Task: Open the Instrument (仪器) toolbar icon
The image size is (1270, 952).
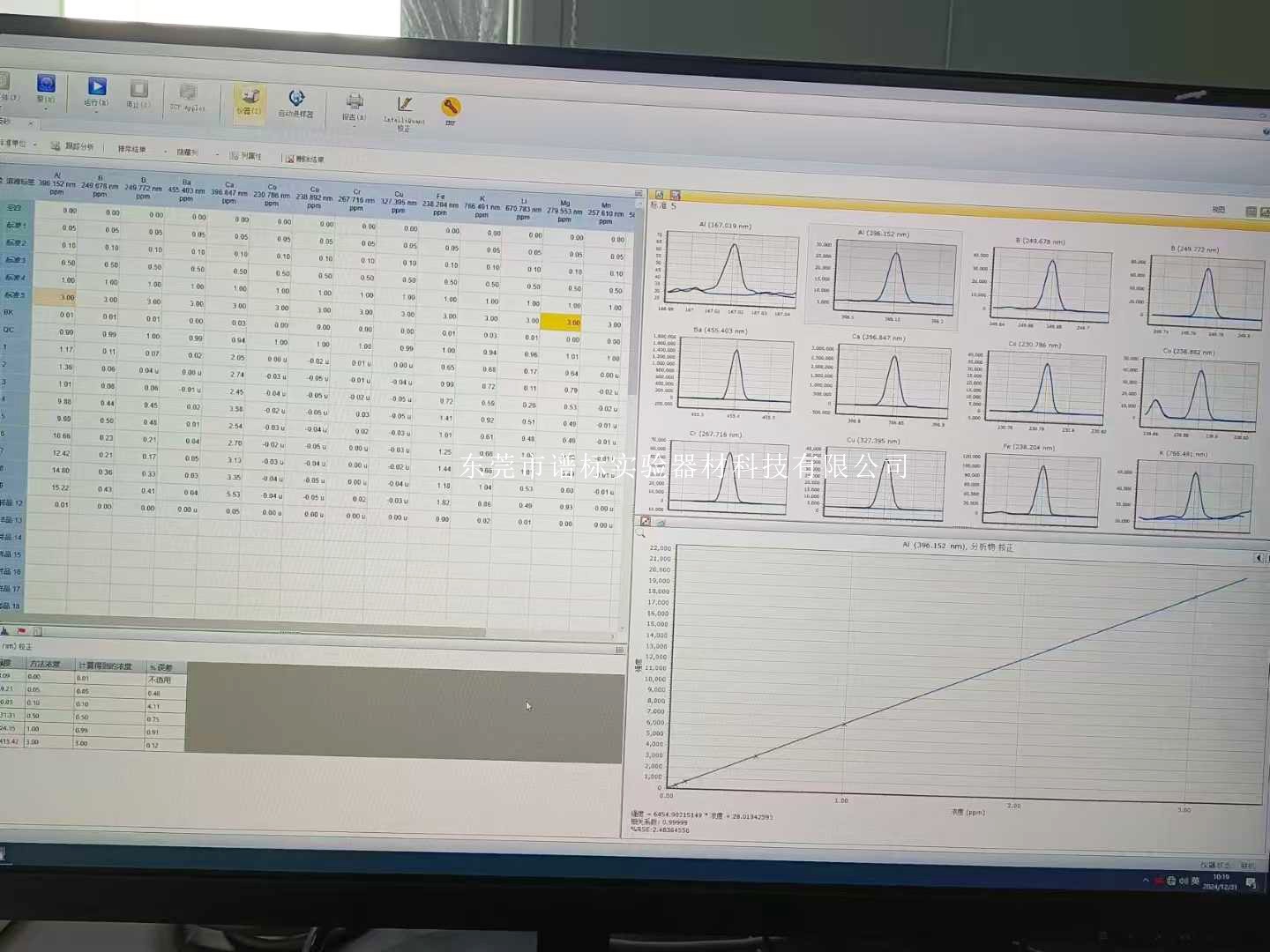Action: coord(250,96)
